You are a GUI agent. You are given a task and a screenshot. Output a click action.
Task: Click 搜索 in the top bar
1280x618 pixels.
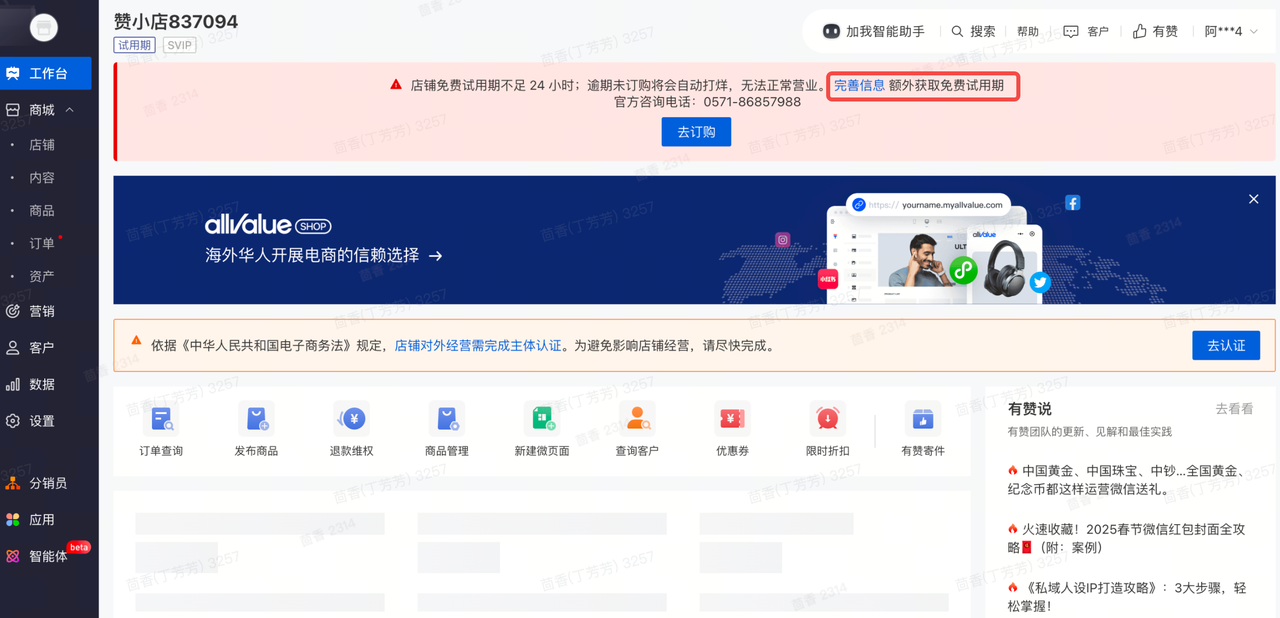973,32
